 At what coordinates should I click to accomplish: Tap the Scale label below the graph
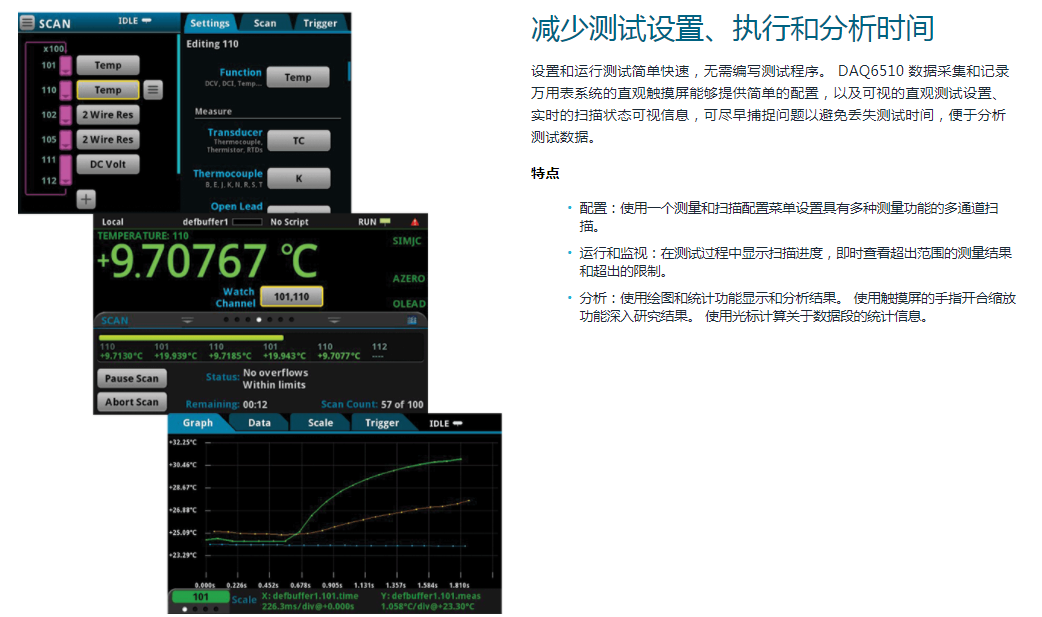tap(244, 600)
